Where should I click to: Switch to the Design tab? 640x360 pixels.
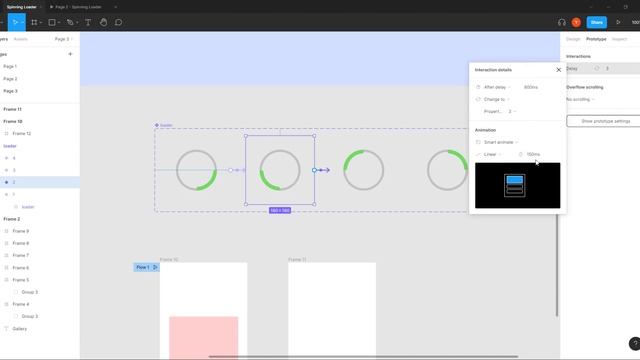(x=573, y=39)
